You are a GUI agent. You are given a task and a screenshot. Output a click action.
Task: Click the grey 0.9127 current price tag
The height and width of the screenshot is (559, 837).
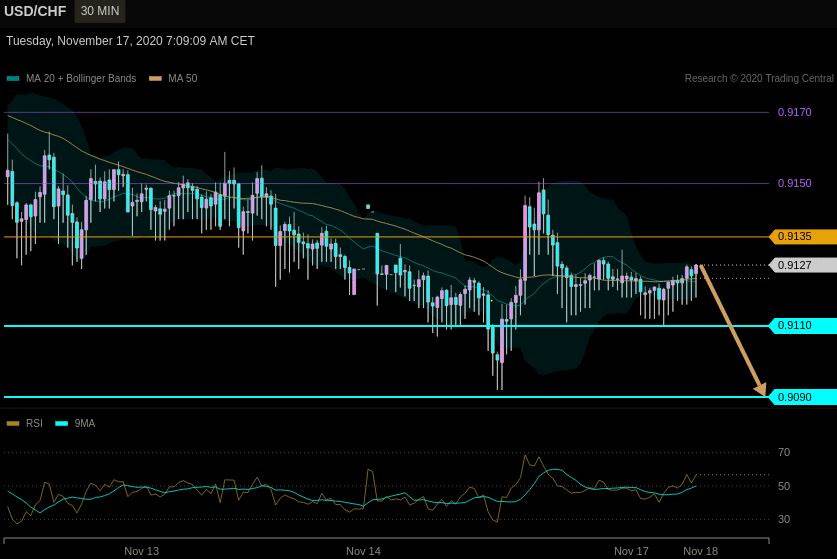[x=803, y=265]
